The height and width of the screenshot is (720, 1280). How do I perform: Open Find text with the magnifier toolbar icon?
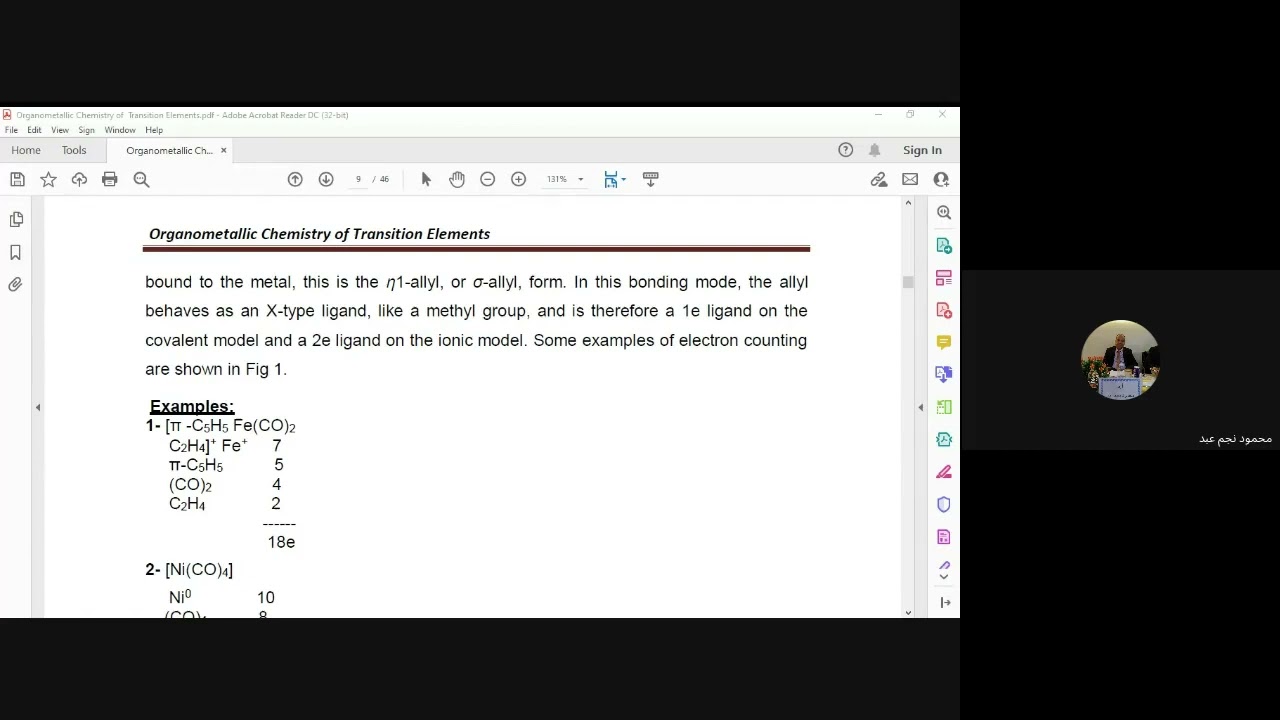pyautogui.click(x=141, y=179)
